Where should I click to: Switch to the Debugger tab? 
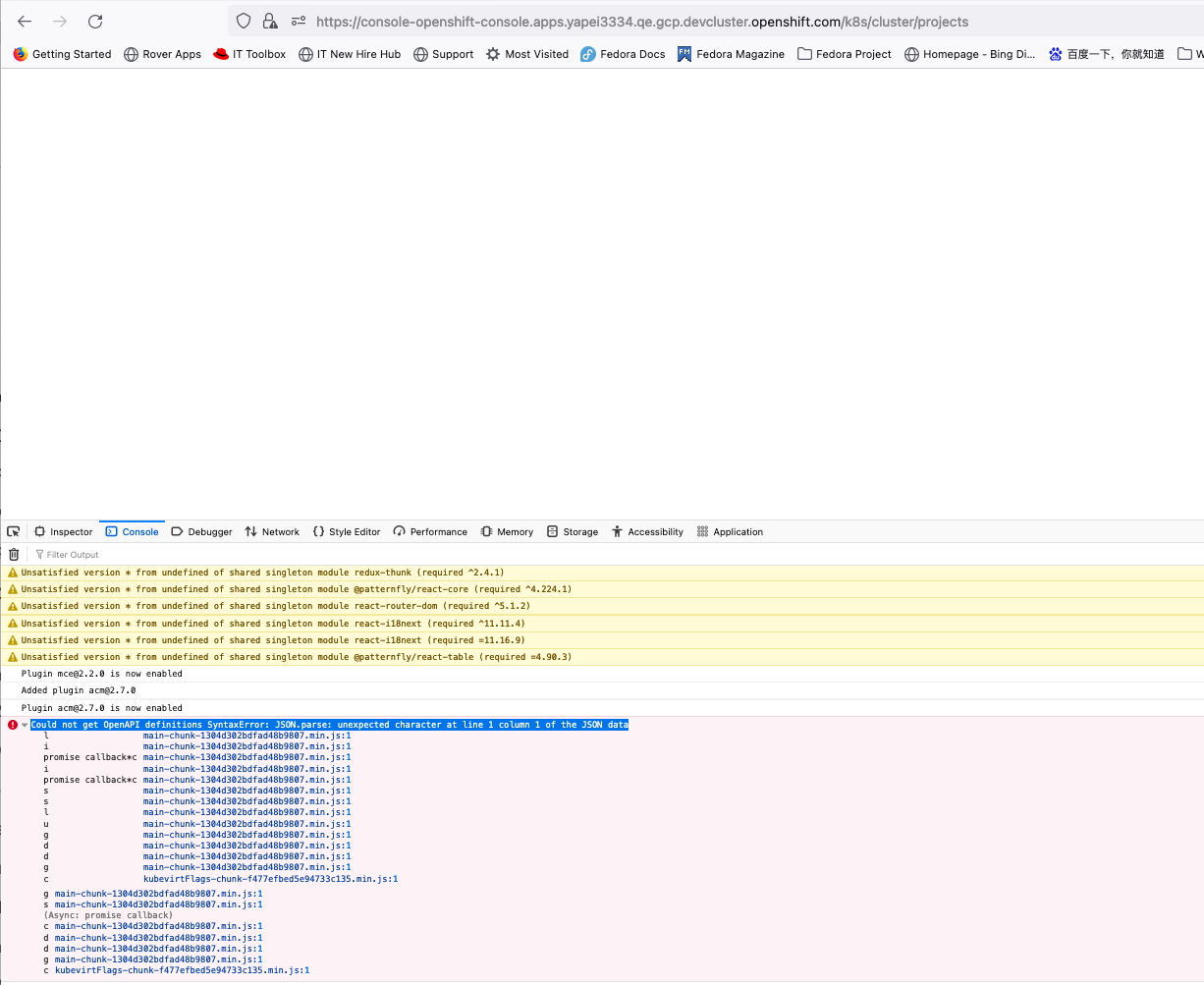[201, 531]
